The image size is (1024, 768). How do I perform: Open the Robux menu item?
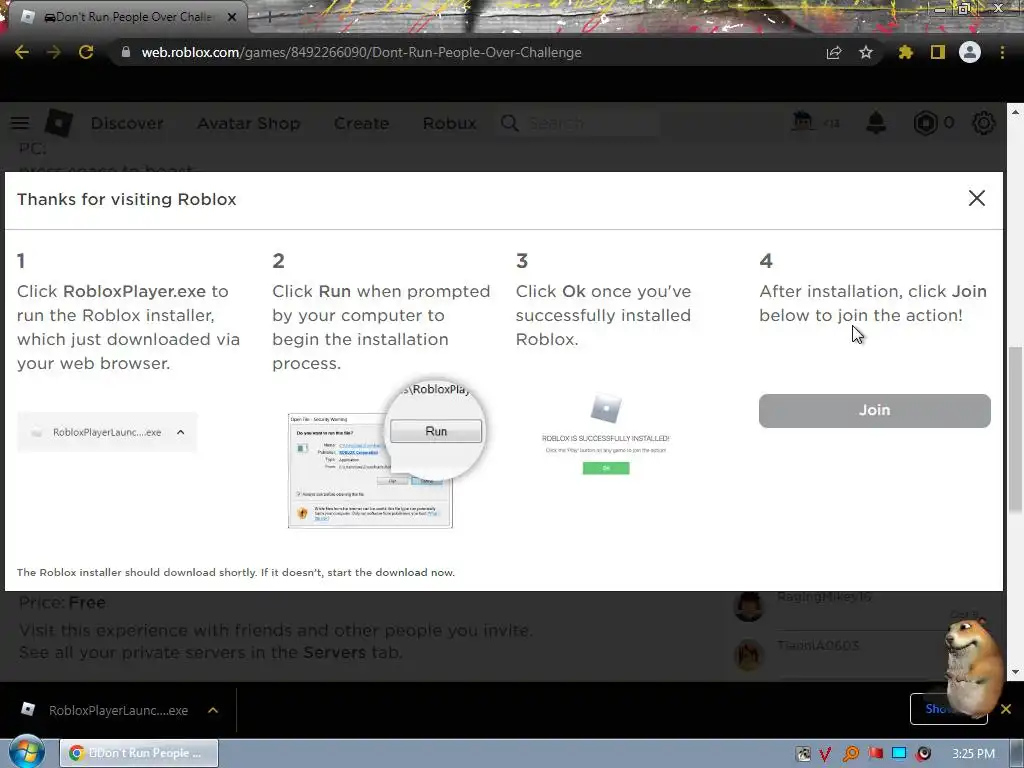click(449, 123)
